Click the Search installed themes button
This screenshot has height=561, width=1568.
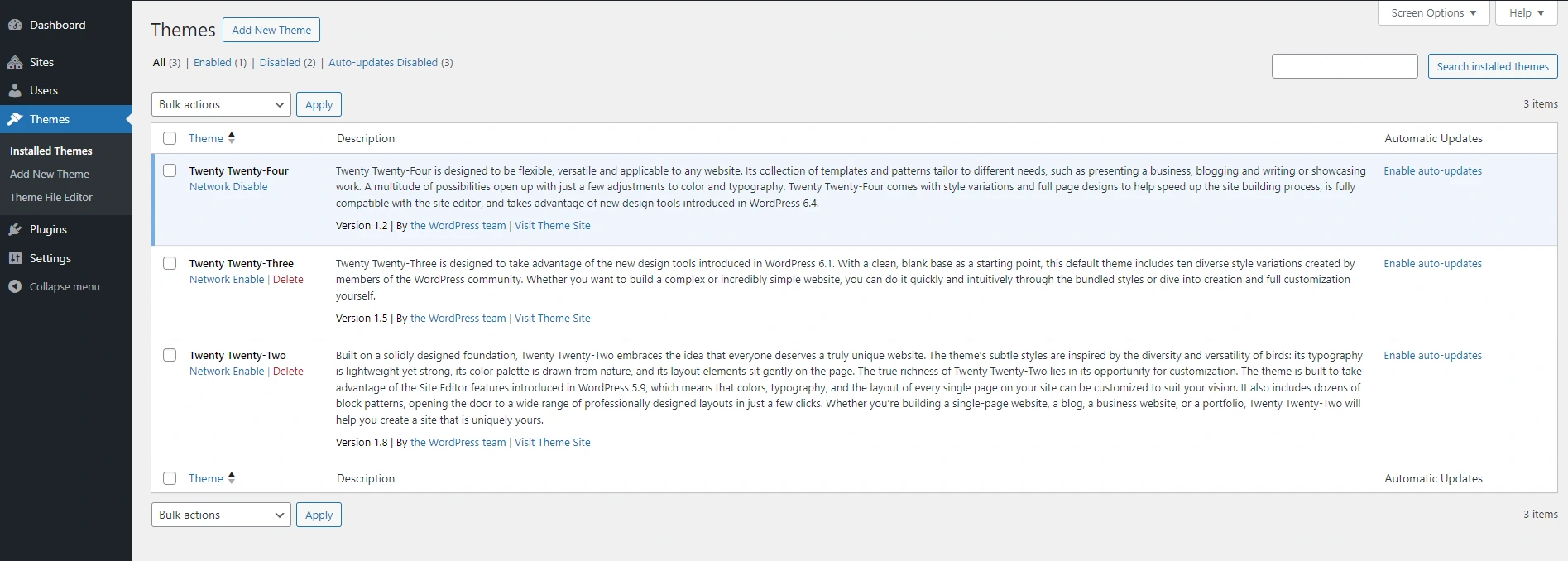[x=1493, y=66]
